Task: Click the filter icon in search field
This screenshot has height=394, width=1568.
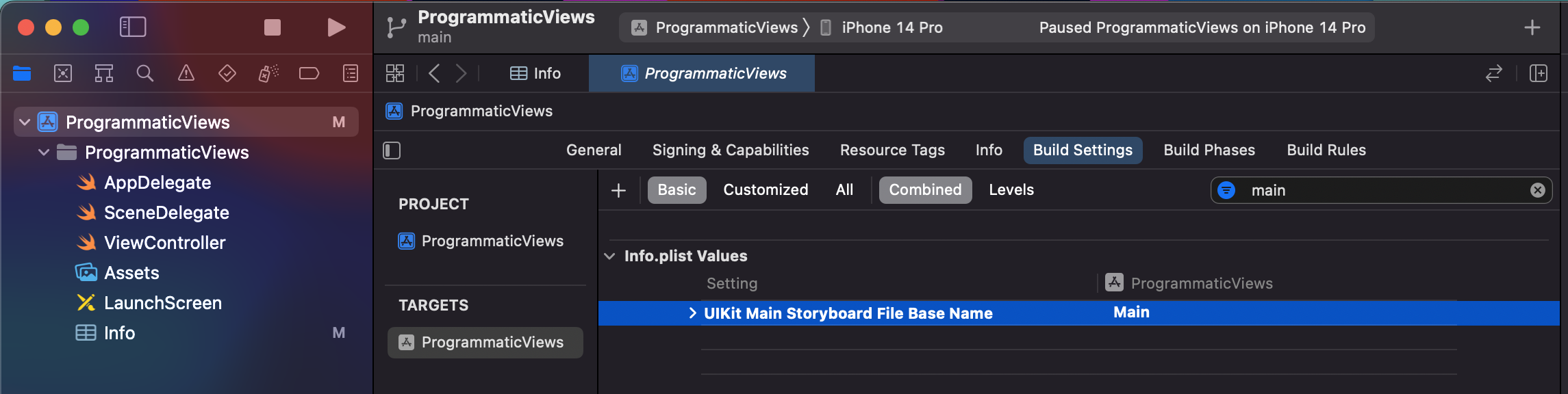Action: [1226, 190]
